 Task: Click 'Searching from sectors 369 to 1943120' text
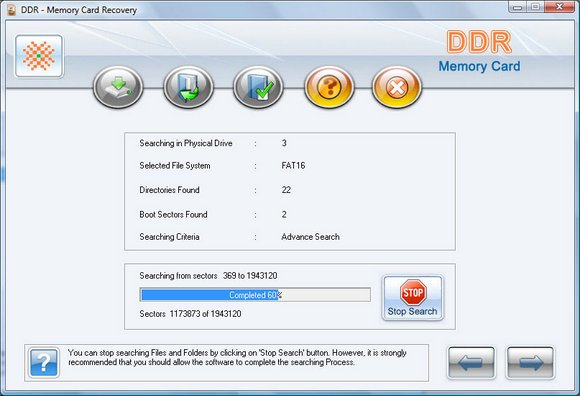[208, 275]
